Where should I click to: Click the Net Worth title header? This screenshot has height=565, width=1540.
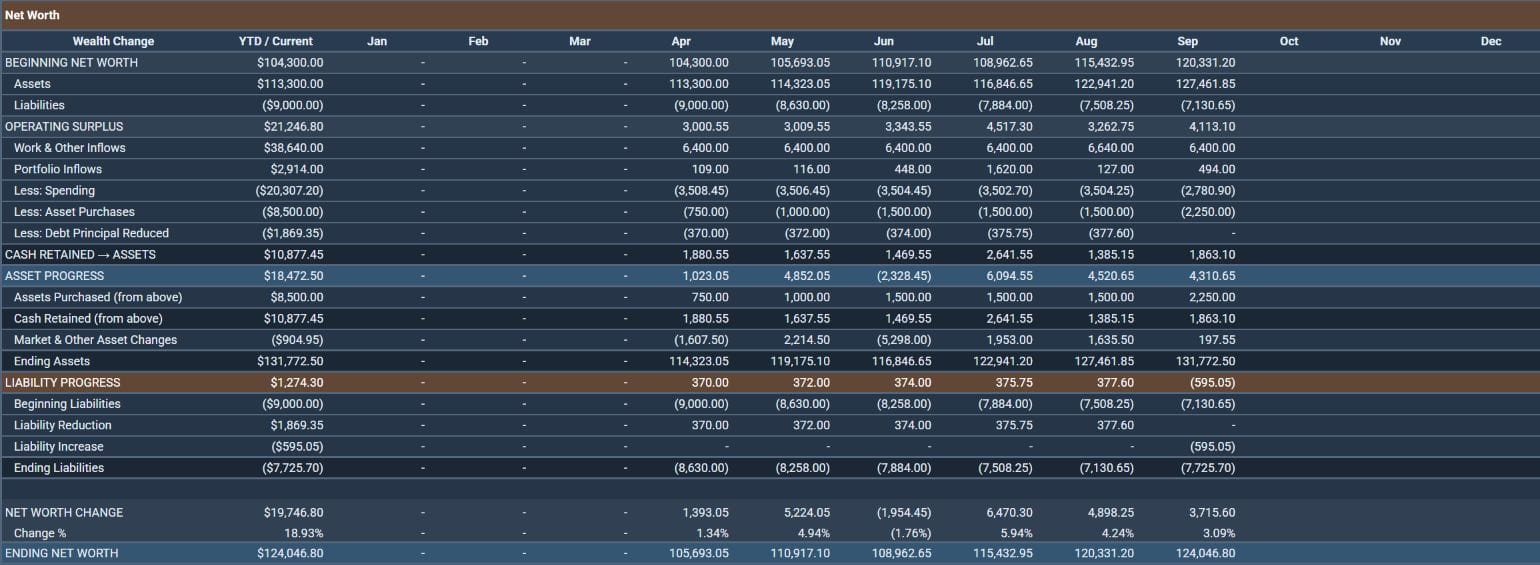click(32, 15)
